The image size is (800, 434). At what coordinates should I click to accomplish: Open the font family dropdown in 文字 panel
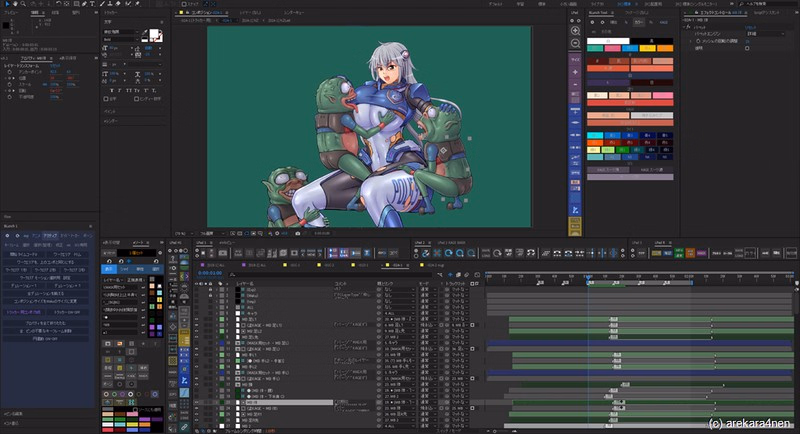coord(123,33)
